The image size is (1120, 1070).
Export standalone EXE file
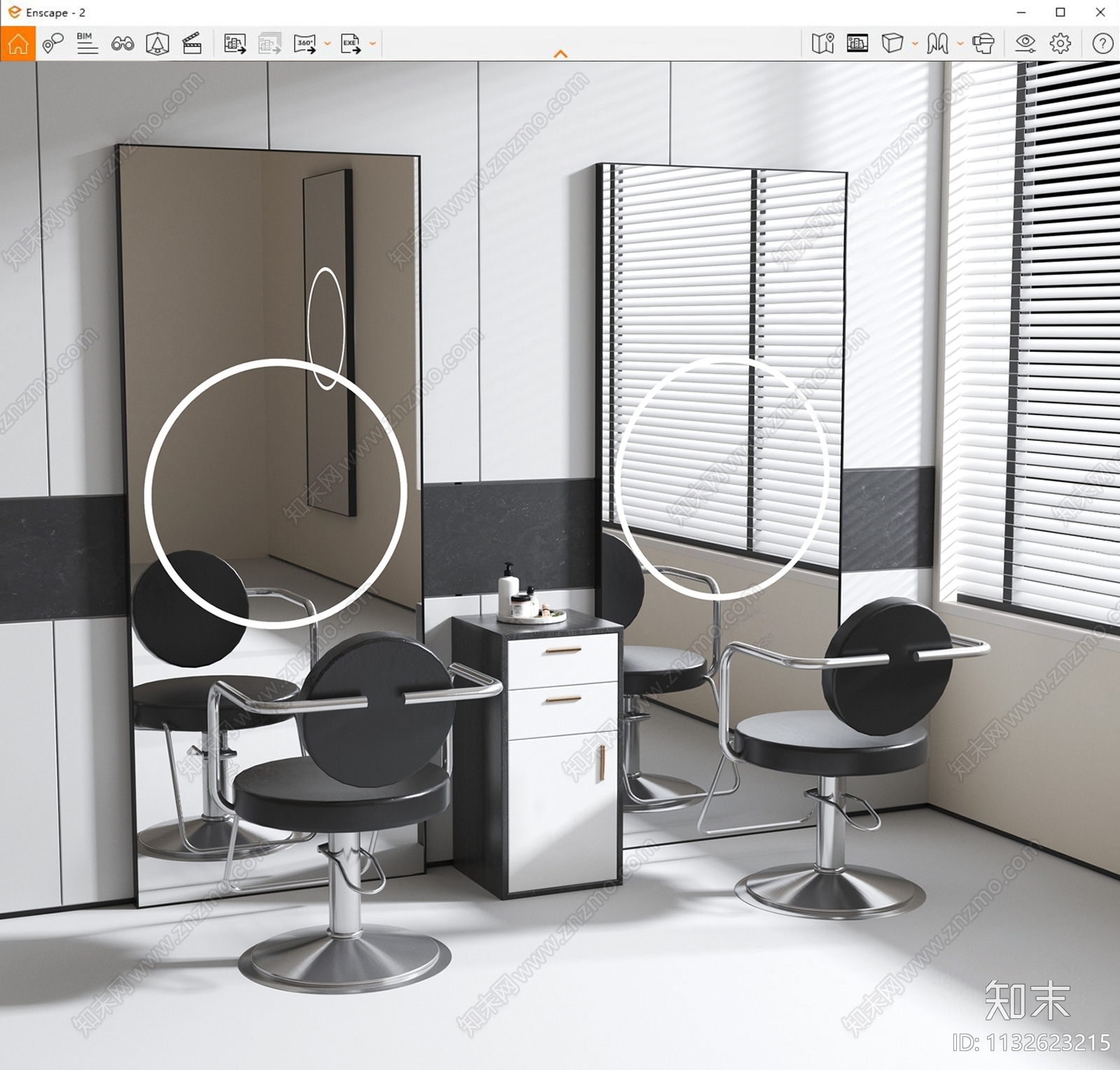[x=351, y=43]
